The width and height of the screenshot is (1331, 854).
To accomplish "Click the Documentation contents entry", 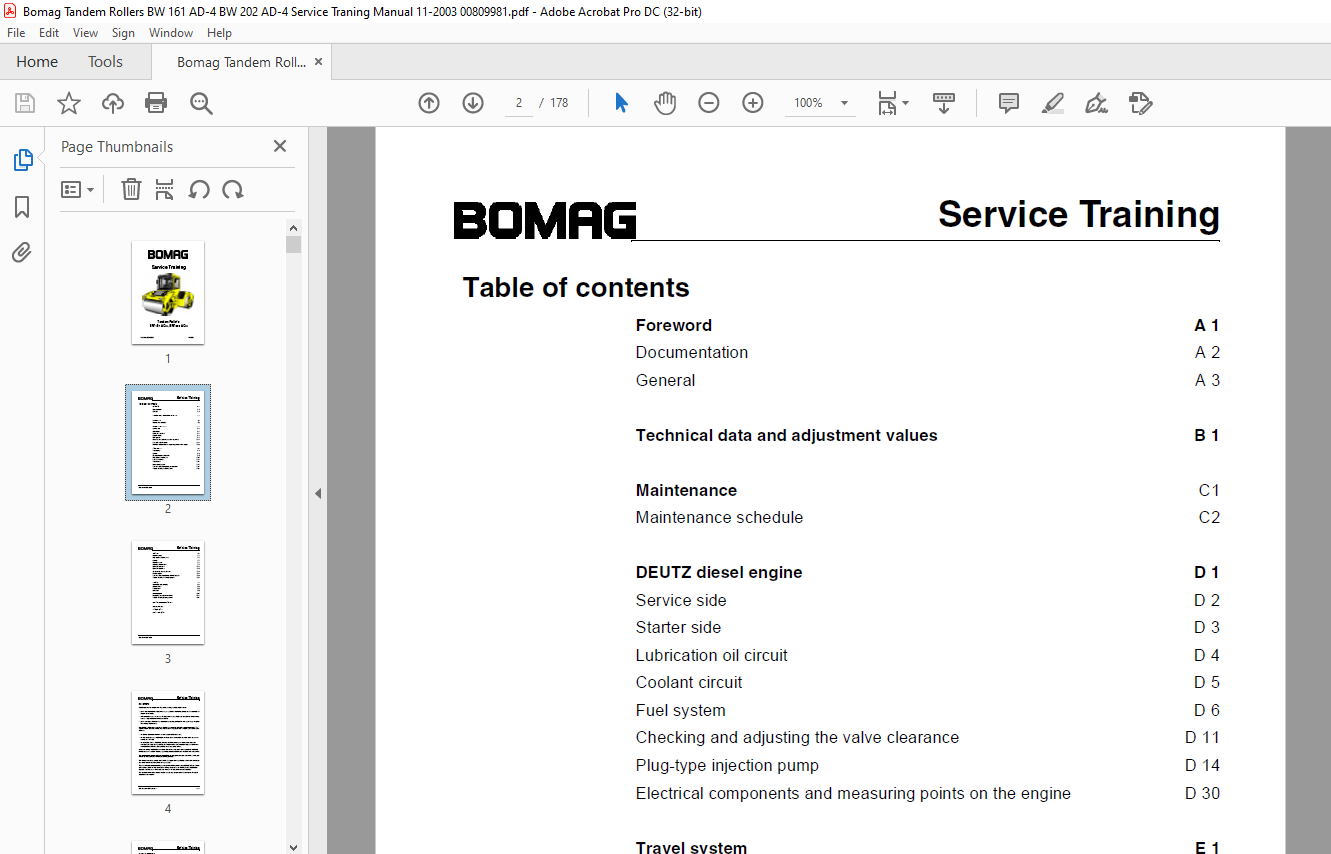I will coord(692,352).
